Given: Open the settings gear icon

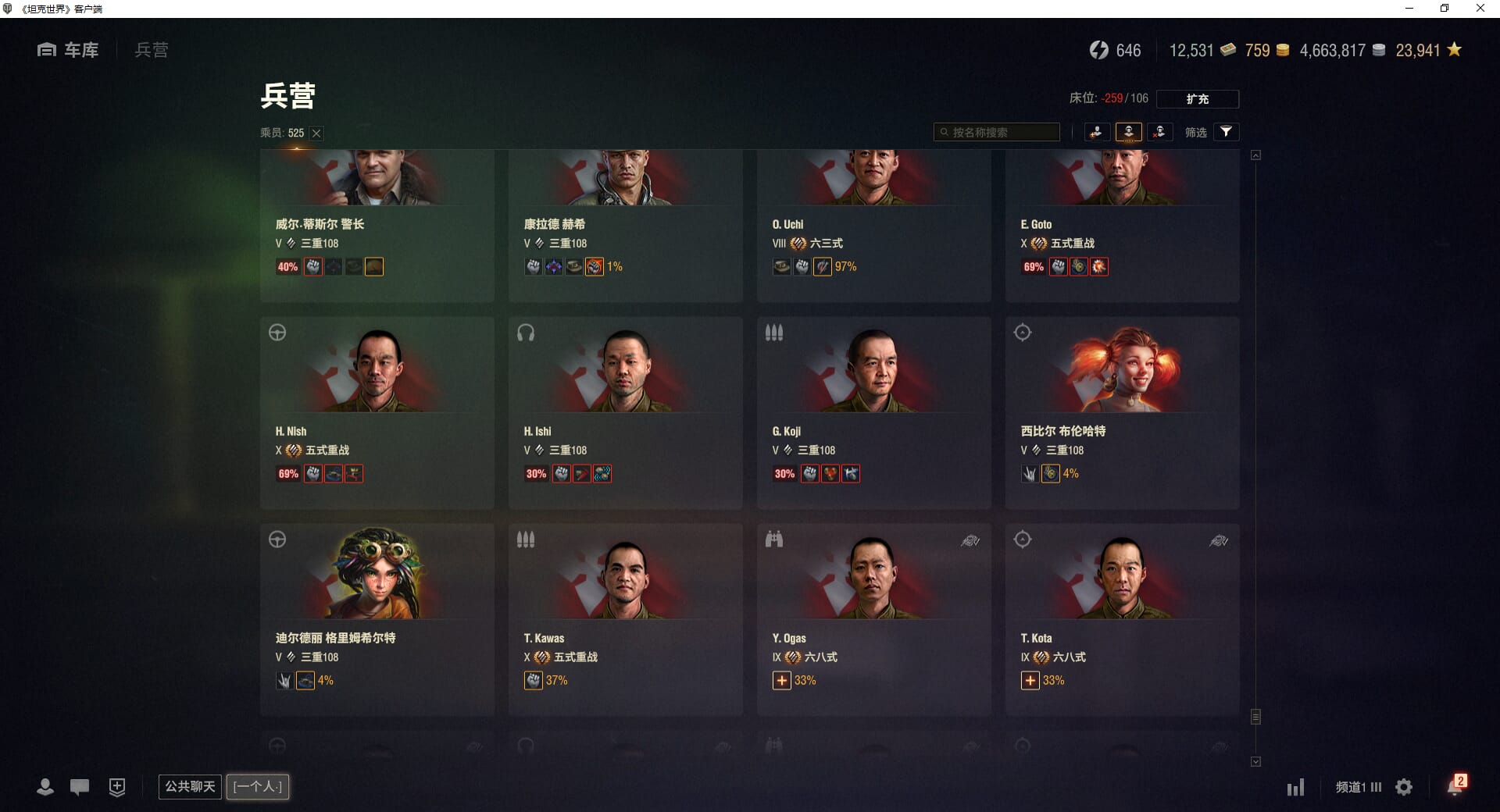Looking at the screenshot, I should pyautogui.click(x=1404, y=787).
